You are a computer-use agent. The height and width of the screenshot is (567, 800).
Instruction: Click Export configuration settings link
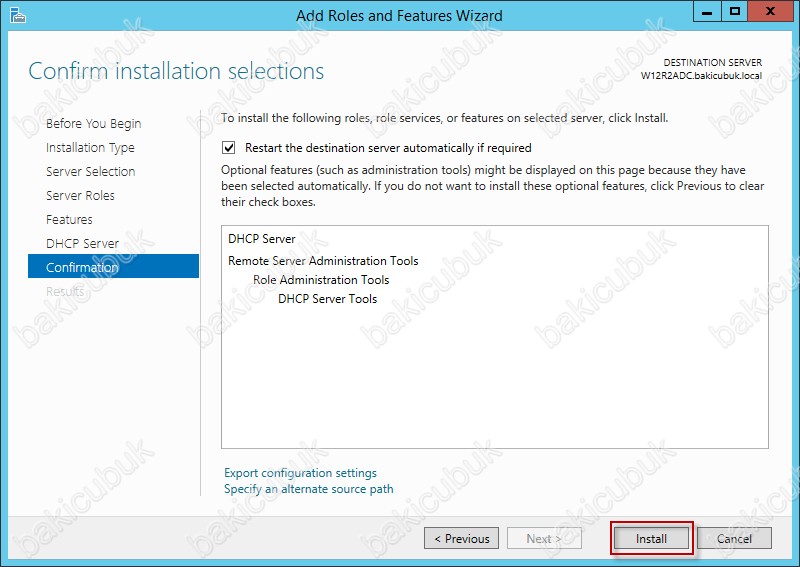pos(300,473)
